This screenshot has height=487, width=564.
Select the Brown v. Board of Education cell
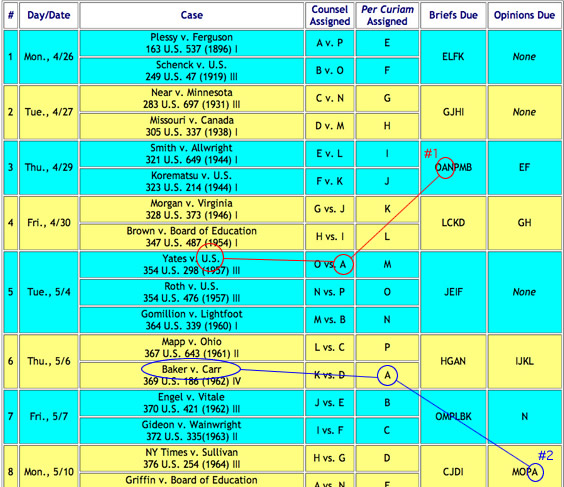point(192,237)
